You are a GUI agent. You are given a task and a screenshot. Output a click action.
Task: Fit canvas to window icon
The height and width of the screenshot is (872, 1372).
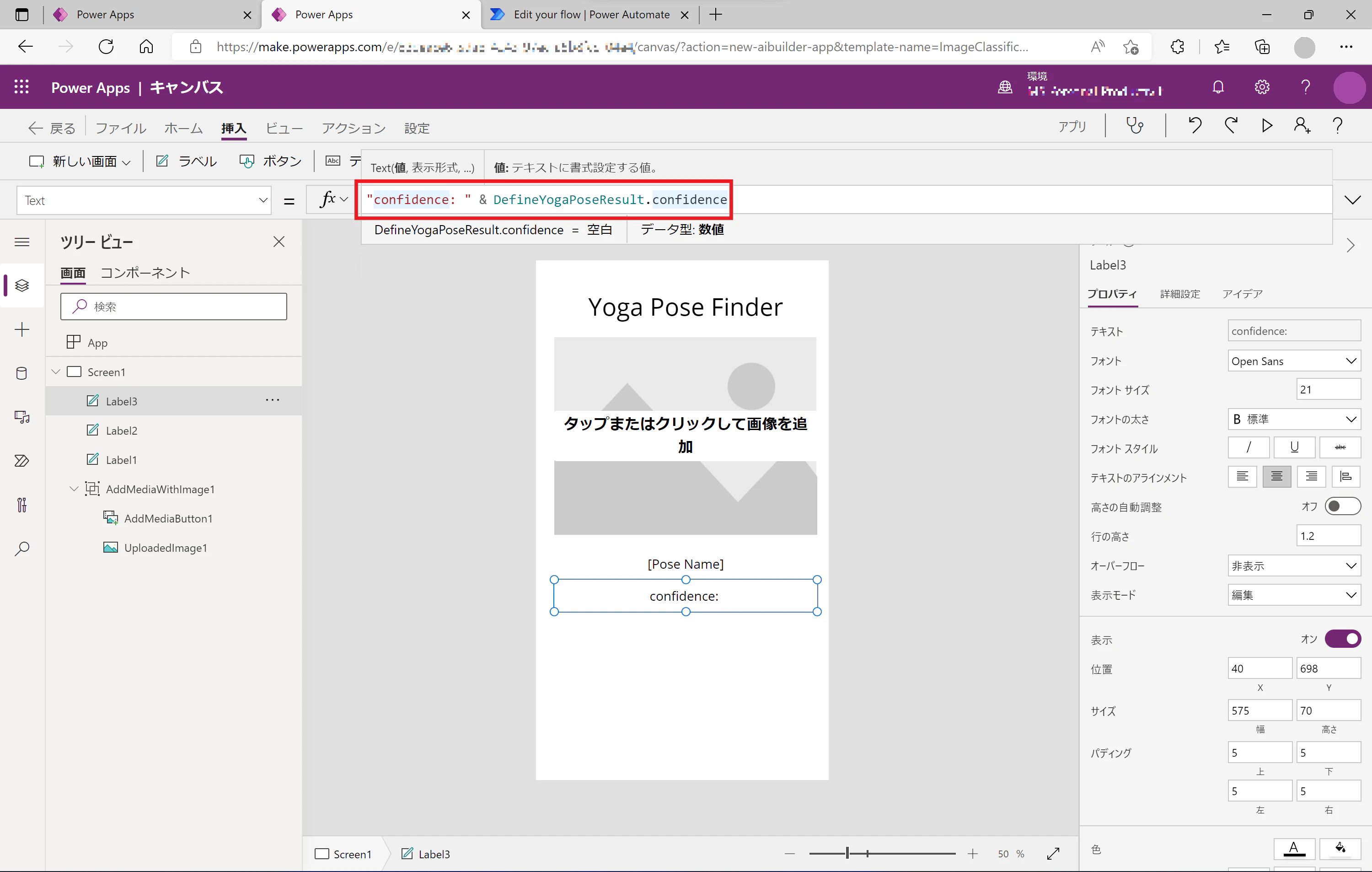click(1054, 853)
